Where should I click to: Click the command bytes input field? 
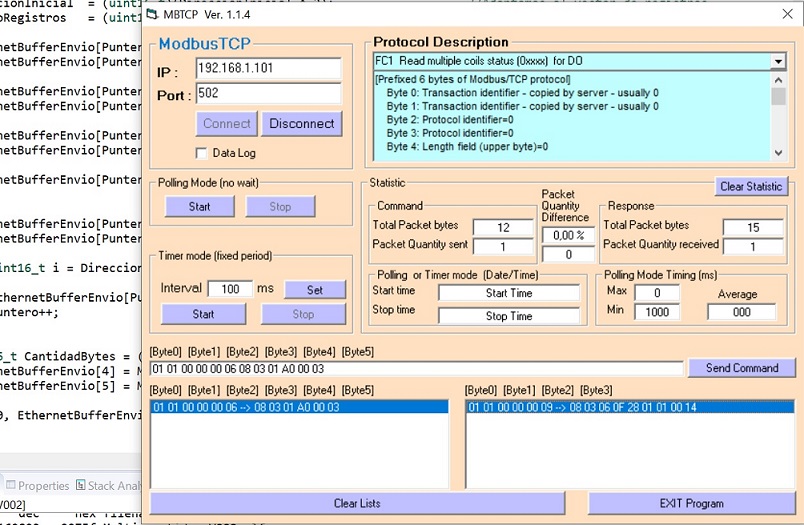pyautogui.click(x=416, y=369)
